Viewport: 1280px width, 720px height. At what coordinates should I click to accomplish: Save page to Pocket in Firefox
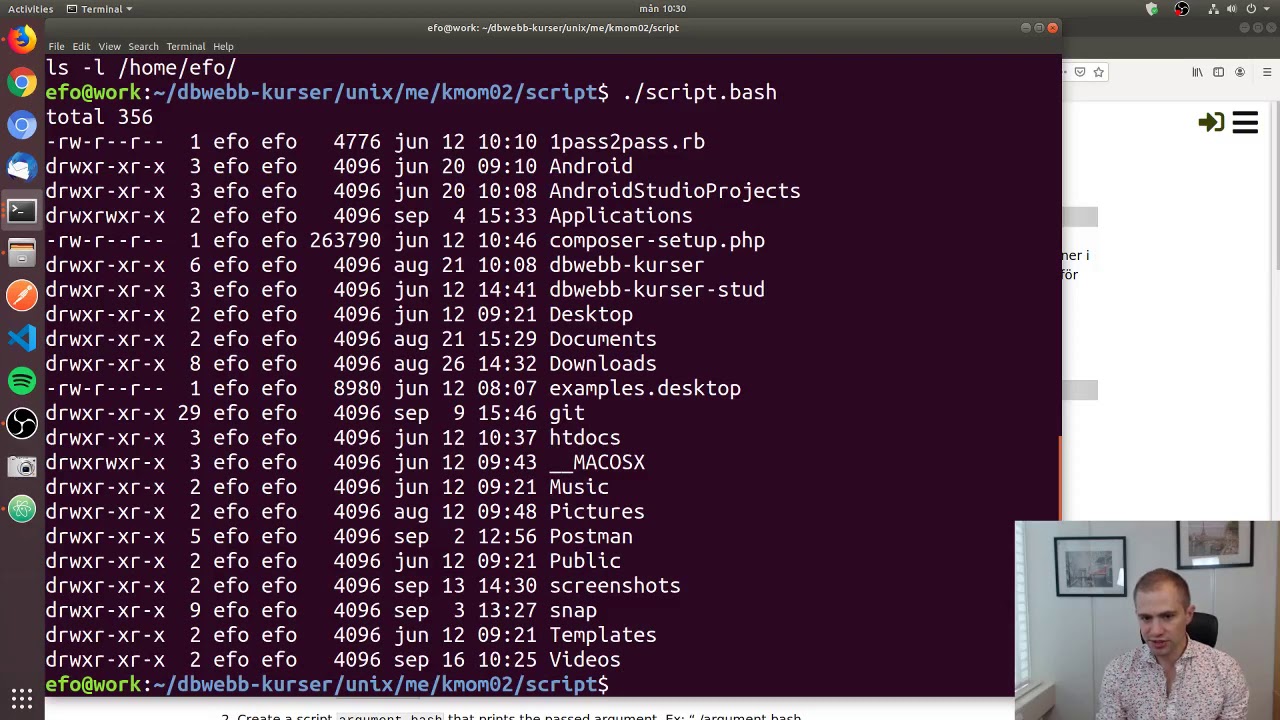pyautogui.click(x=1080, y=72)
